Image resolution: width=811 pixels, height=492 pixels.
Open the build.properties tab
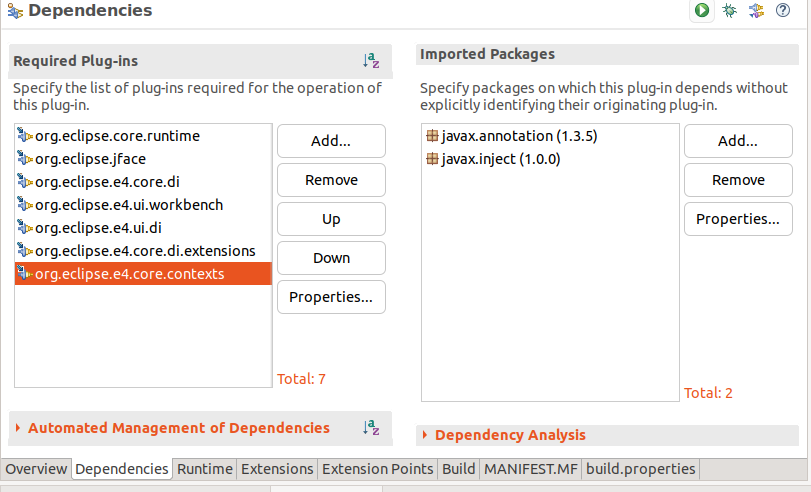(640, 469)
